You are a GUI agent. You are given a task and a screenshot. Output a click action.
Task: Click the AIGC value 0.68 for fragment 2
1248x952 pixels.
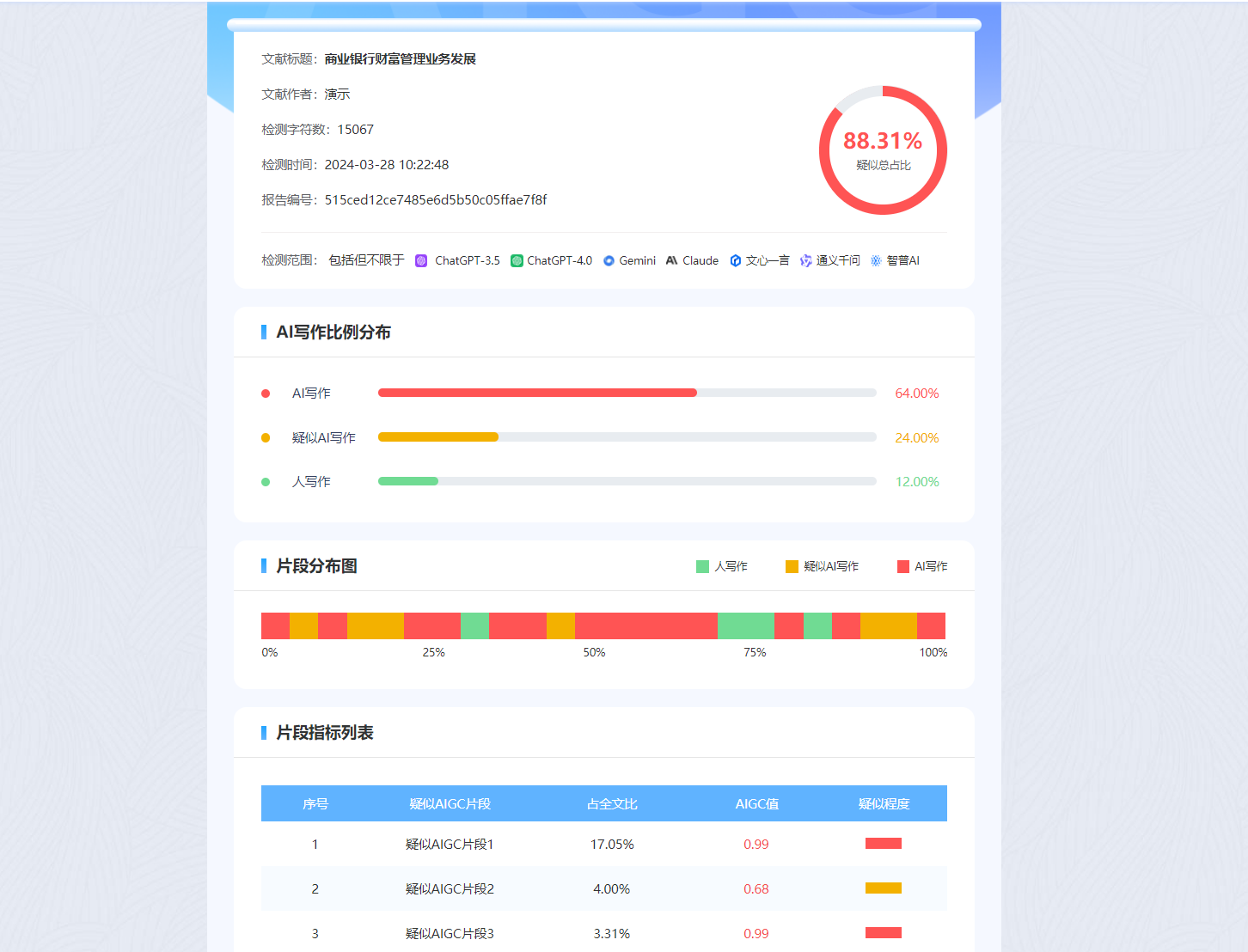click(x=756, y=888)
